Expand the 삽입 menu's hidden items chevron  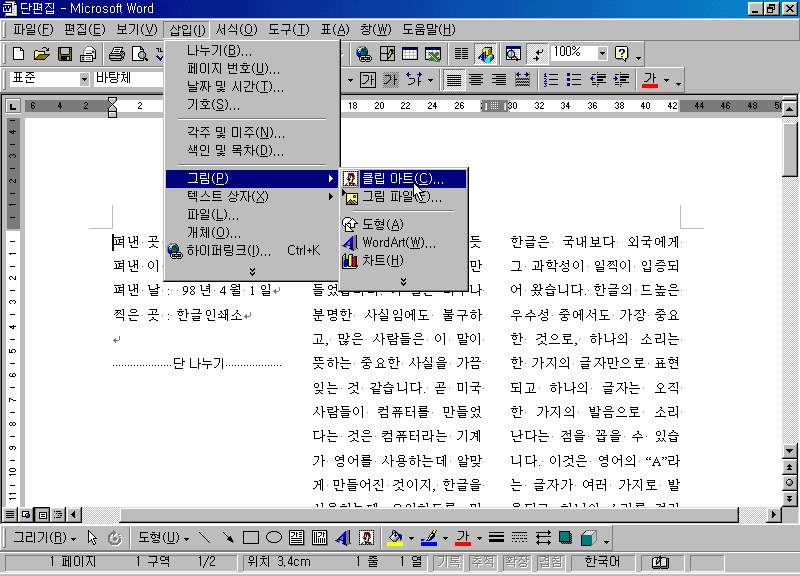pos(252,271)
